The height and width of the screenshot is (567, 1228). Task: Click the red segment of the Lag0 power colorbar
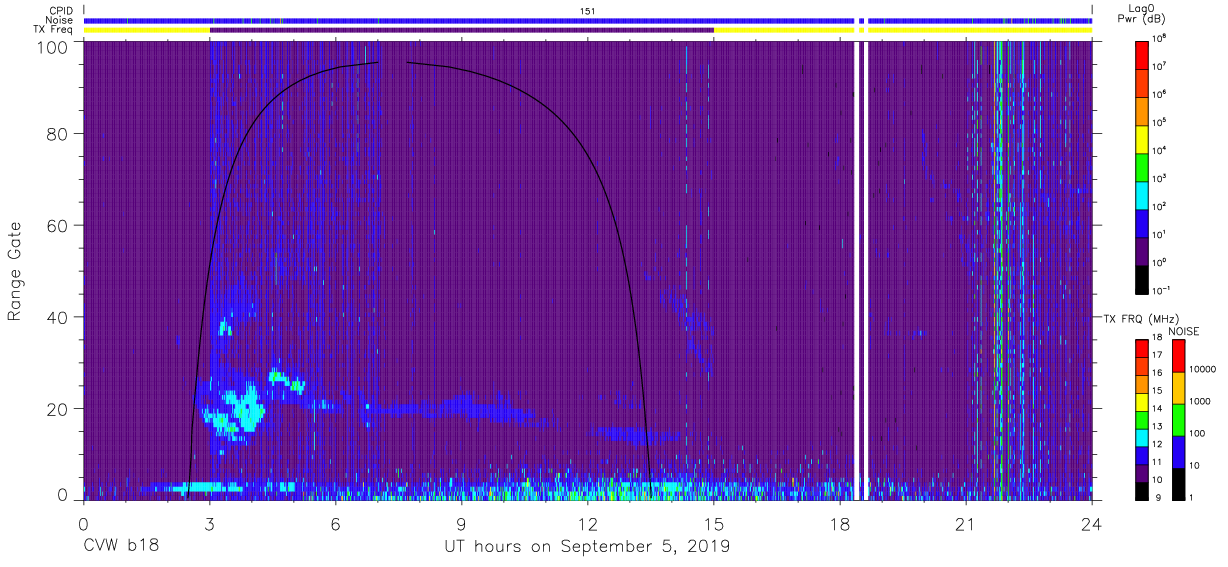coord(1142,54)
